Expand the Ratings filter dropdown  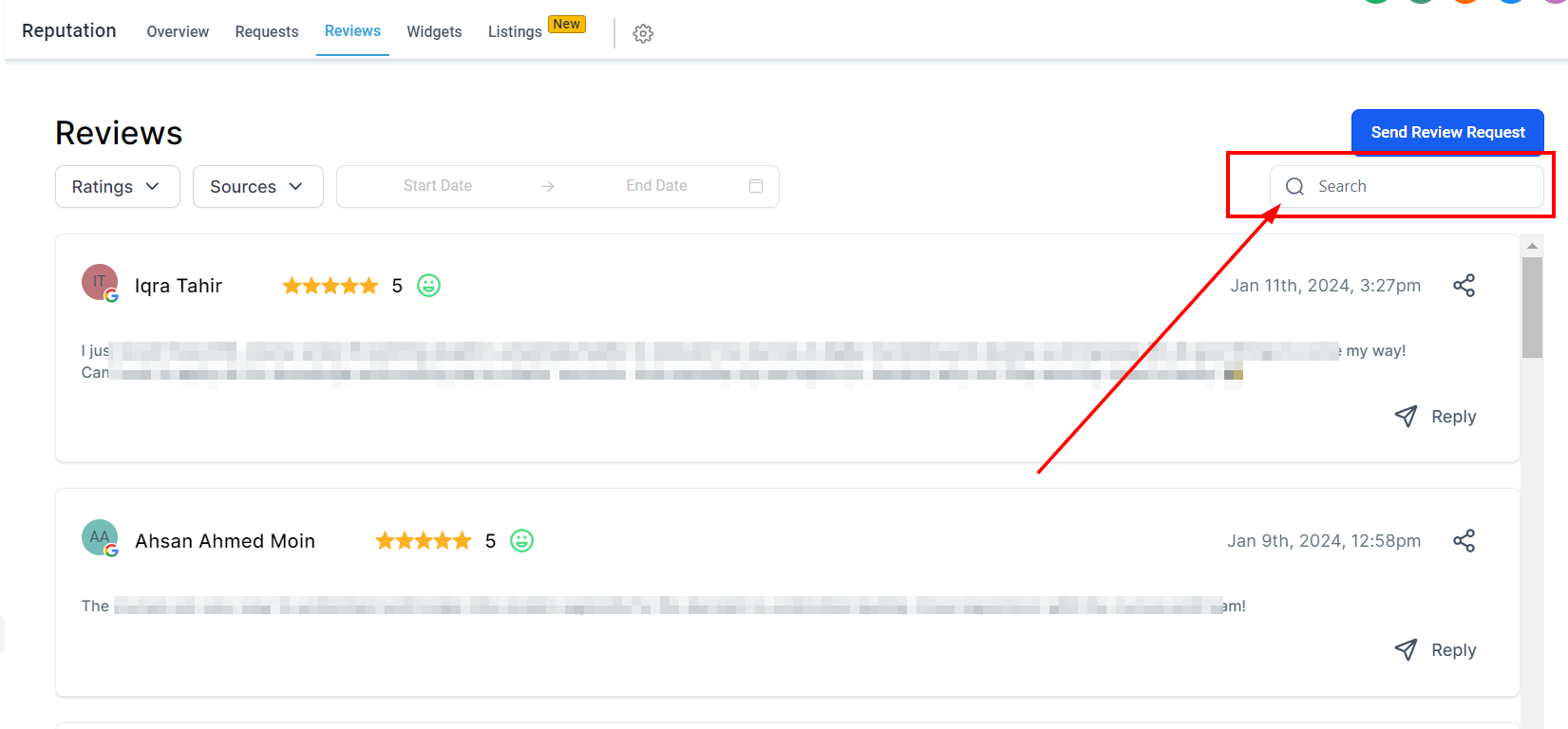pyautogui.click(x=118, y=187)
